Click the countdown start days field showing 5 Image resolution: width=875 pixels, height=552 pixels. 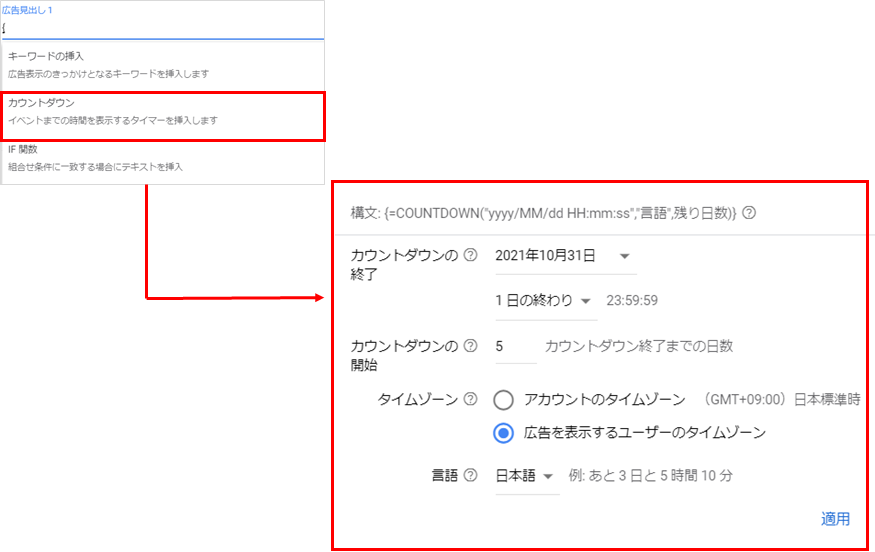514,346
